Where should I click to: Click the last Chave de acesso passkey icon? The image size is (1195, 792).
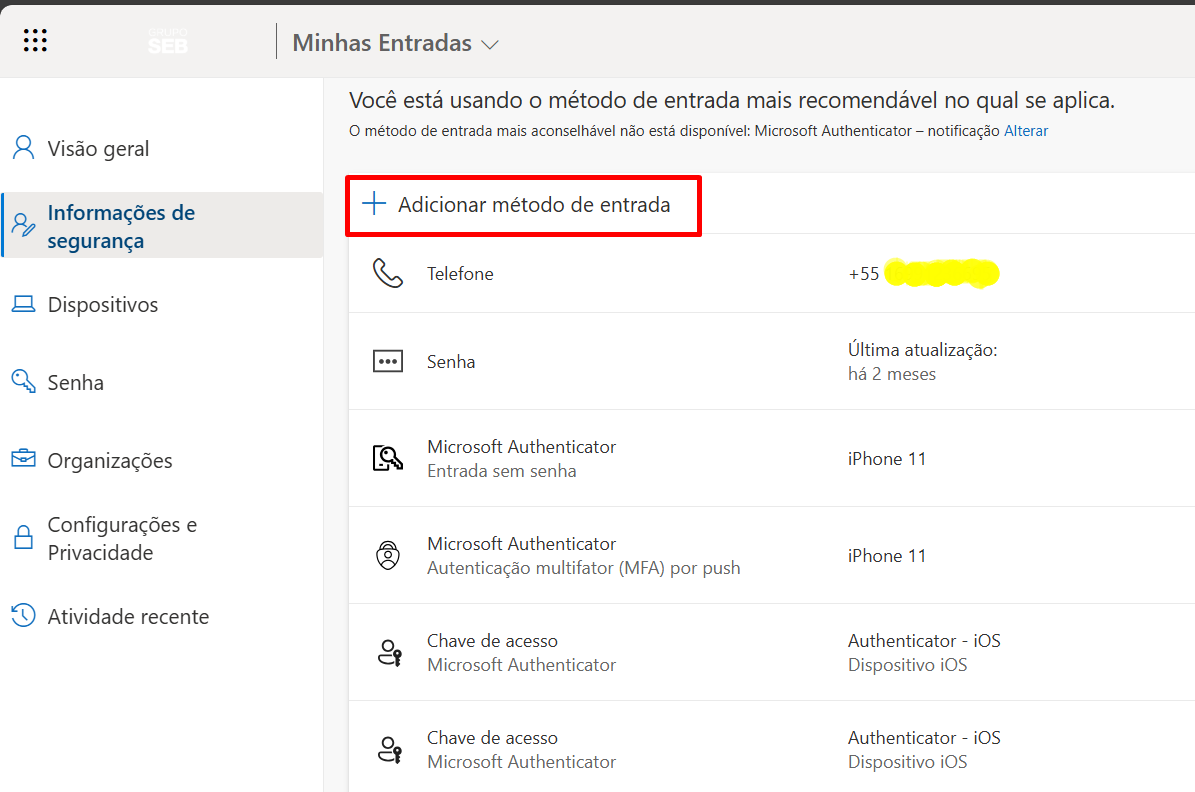coord(389,749)
